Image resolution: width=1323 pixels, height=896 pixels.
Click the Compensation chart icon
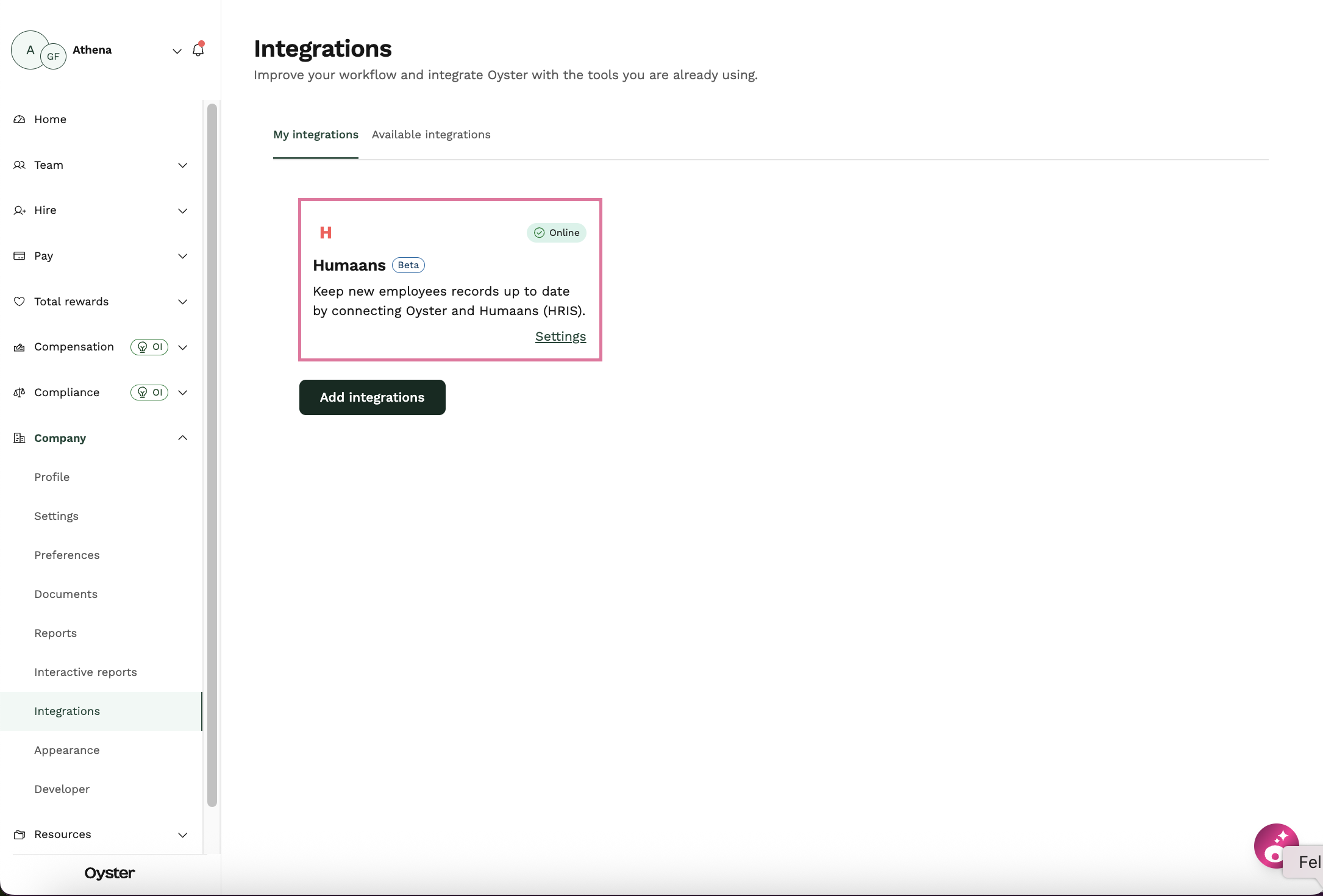pyautogui.click(x=20, y=347)
